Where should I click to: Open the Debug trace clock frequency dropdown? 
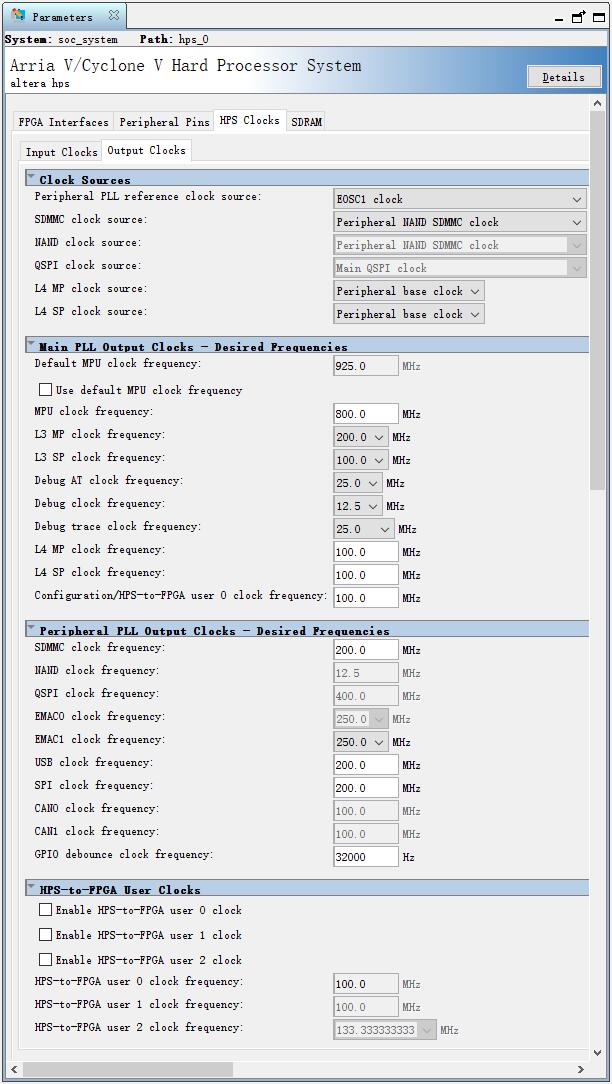pos(364,529)
